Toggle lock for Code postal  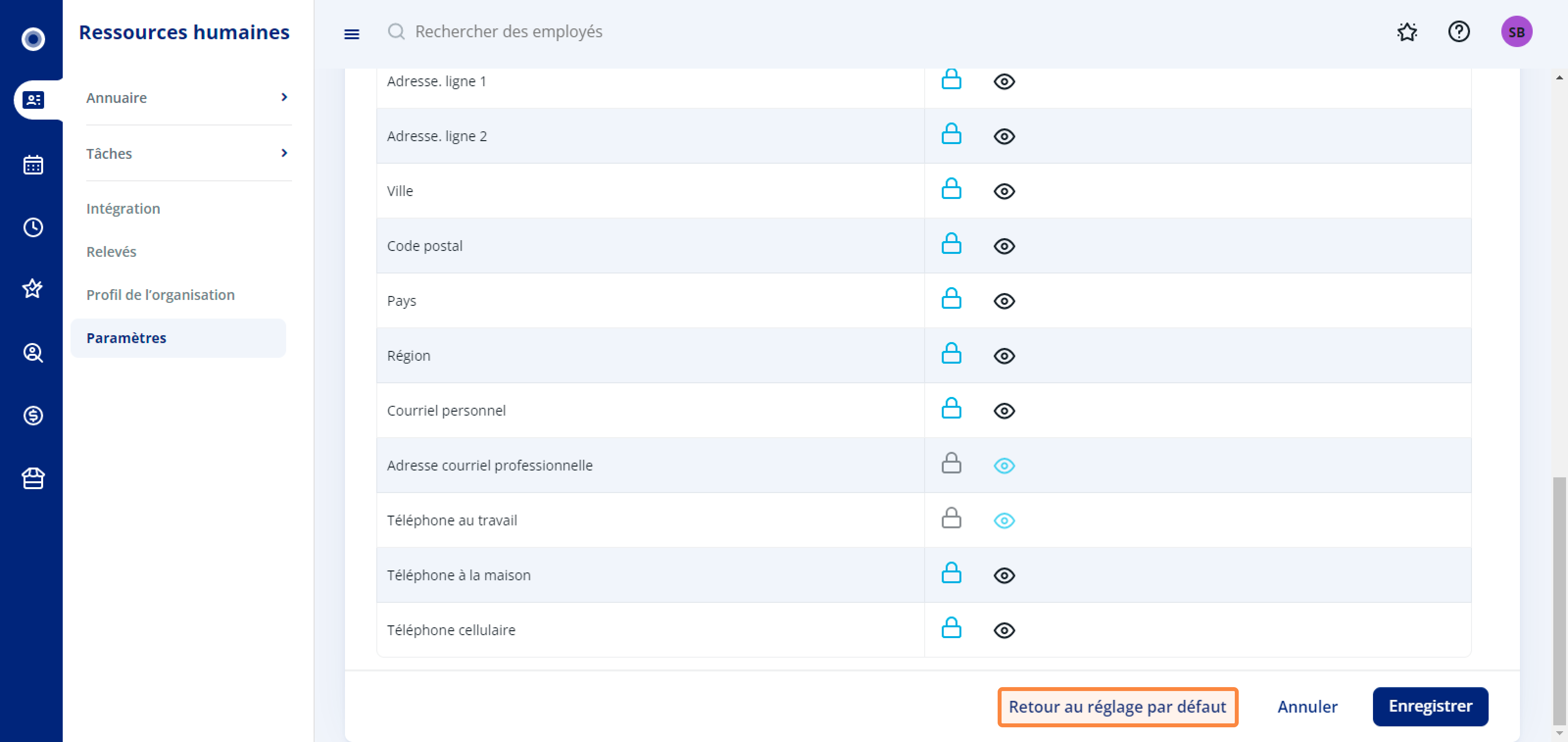pos(951,244)
